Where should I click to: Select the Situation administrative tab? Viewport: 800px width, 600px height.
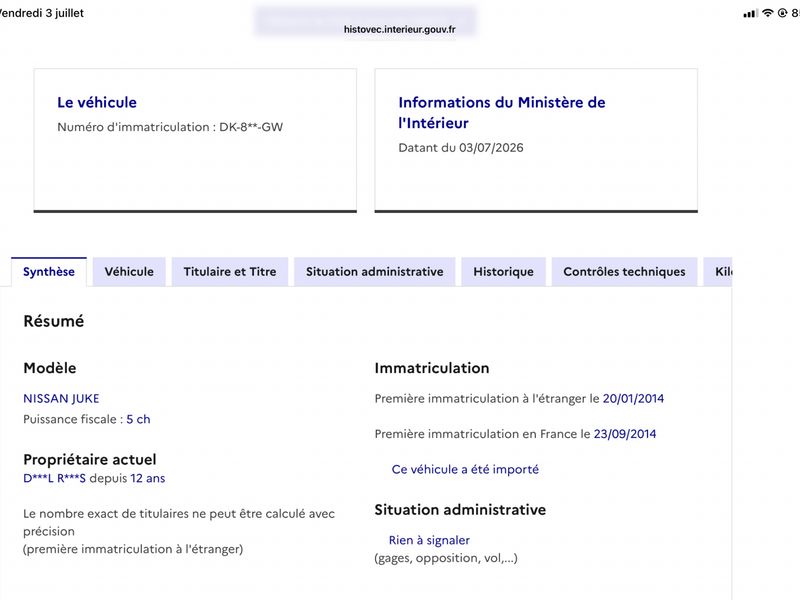tap(374, 272)
